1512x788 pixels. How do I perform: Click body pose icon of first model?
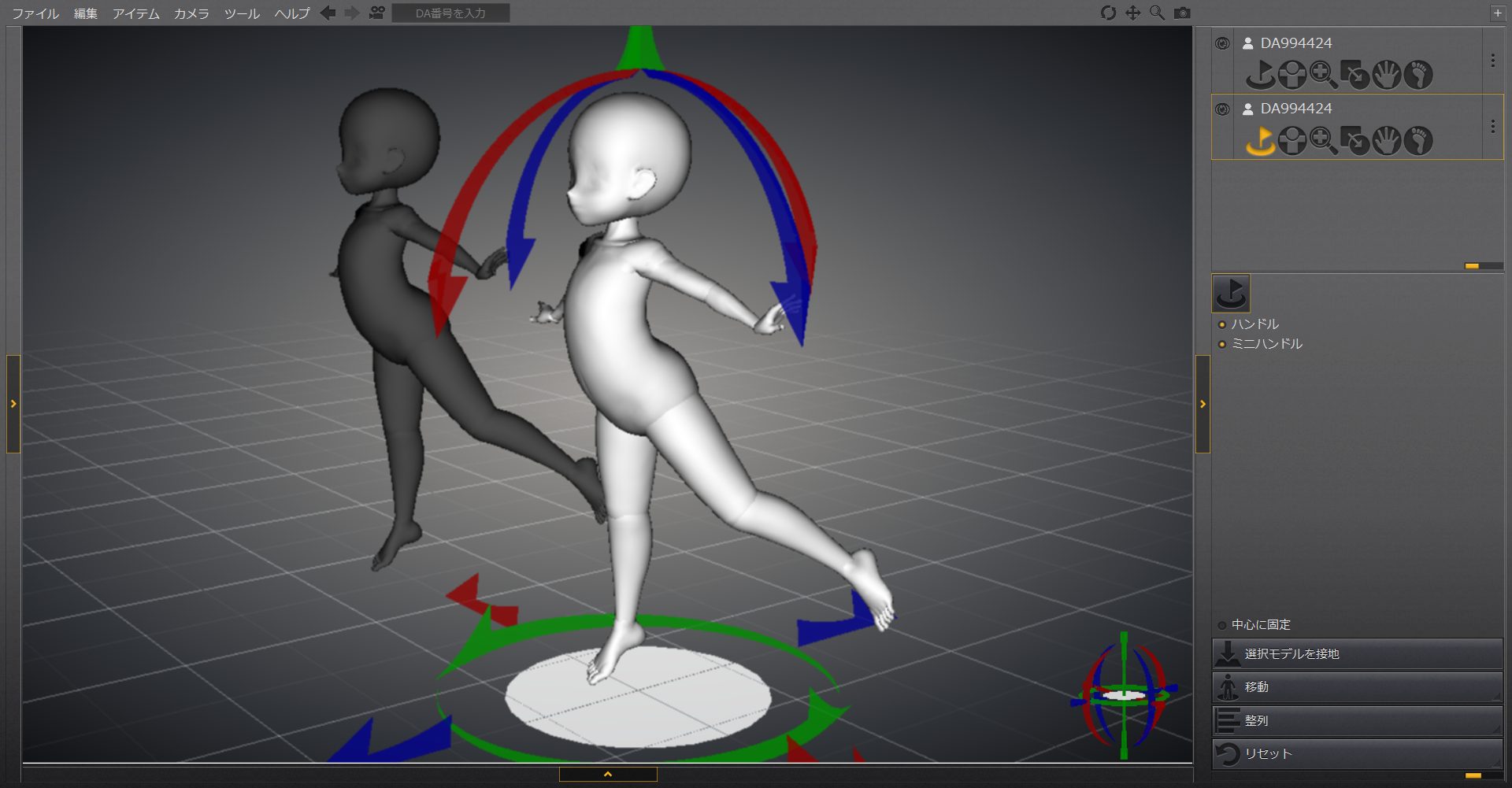tap(1291, 76)
